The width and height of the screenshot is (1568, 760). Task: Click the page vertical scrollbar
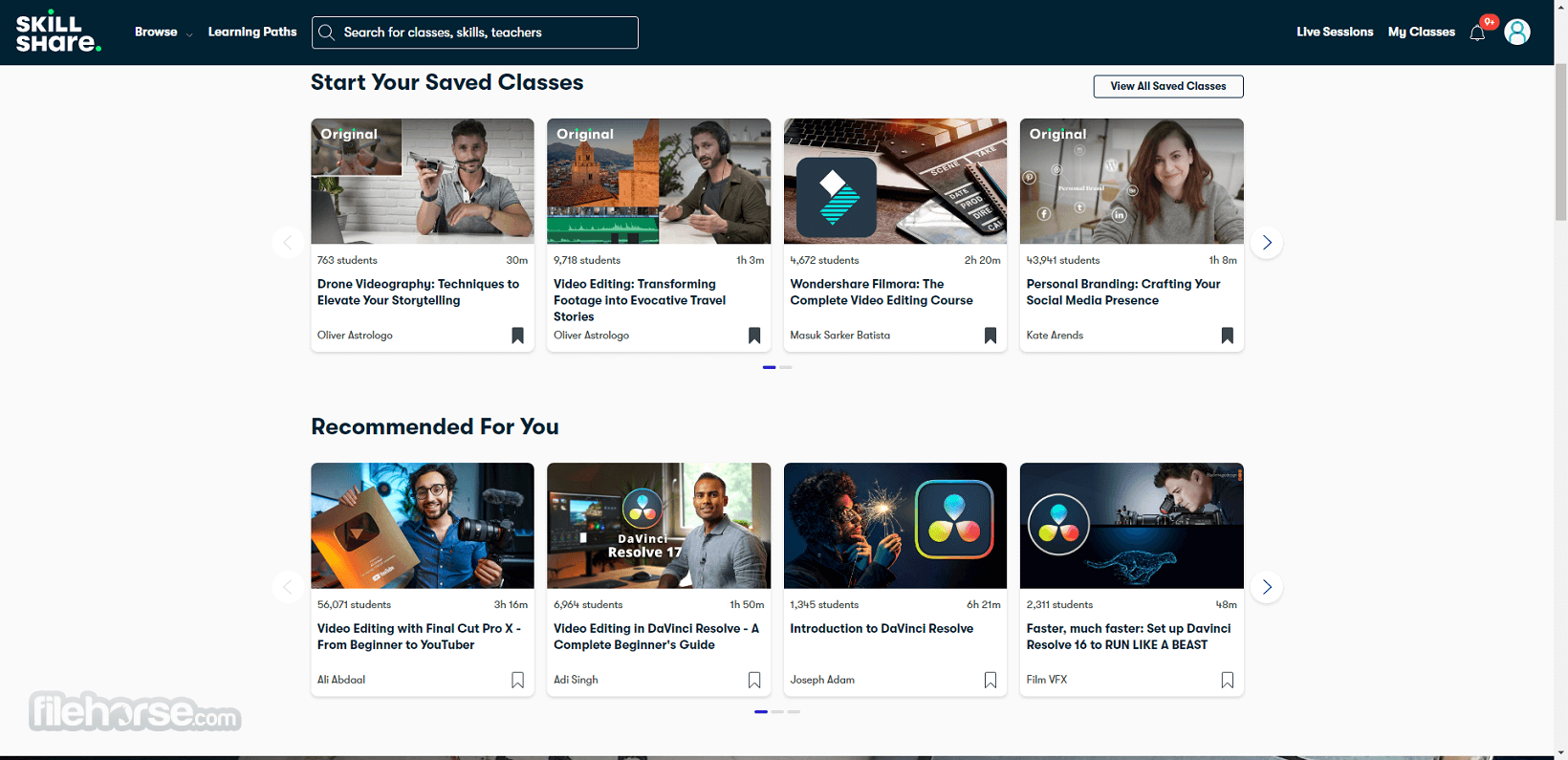1560,143
